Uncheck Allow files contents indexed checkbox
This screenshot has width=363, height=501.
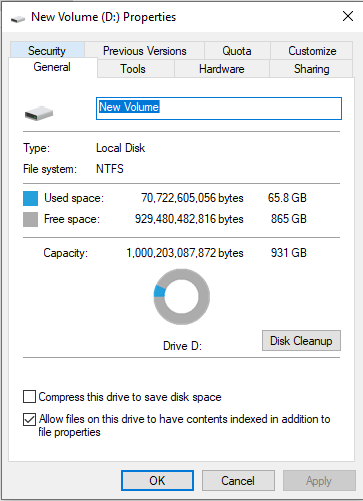(x=29, y=419)
